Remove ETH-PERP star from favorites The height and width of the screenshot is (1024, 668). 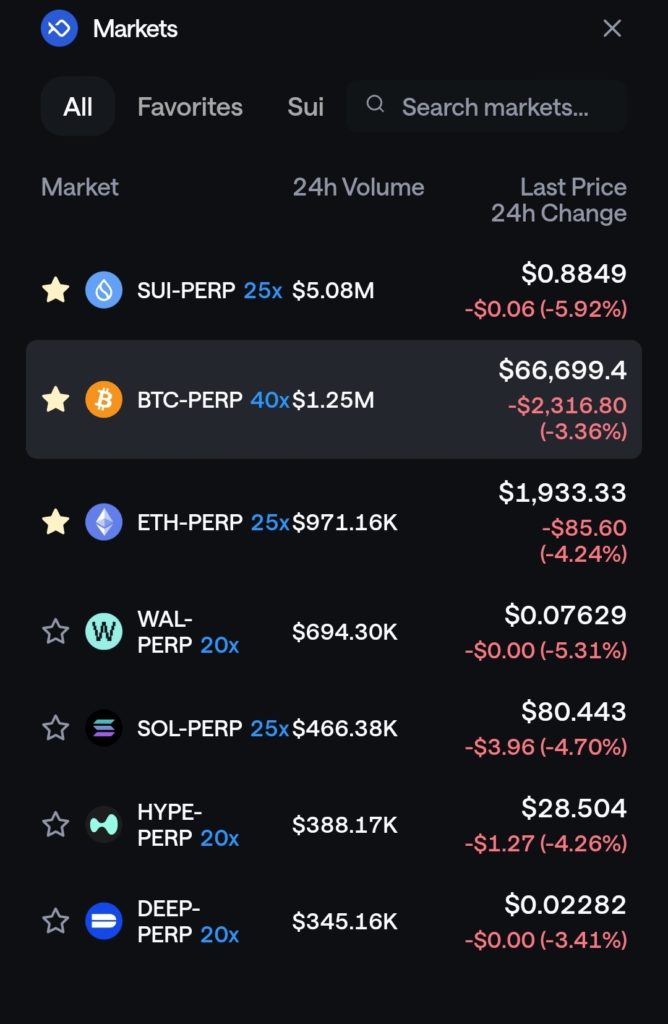click(x=56, y=521)
